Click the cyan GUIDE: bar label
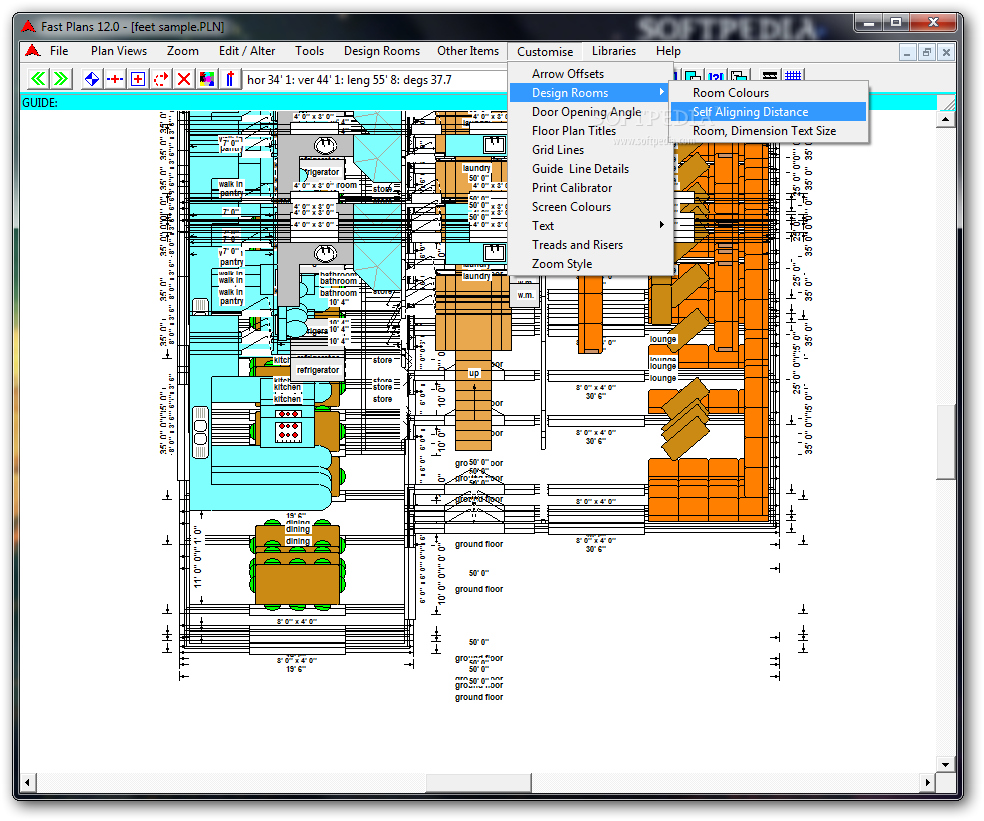Viewport: 984px width, 821px height. tap(40, 102)
